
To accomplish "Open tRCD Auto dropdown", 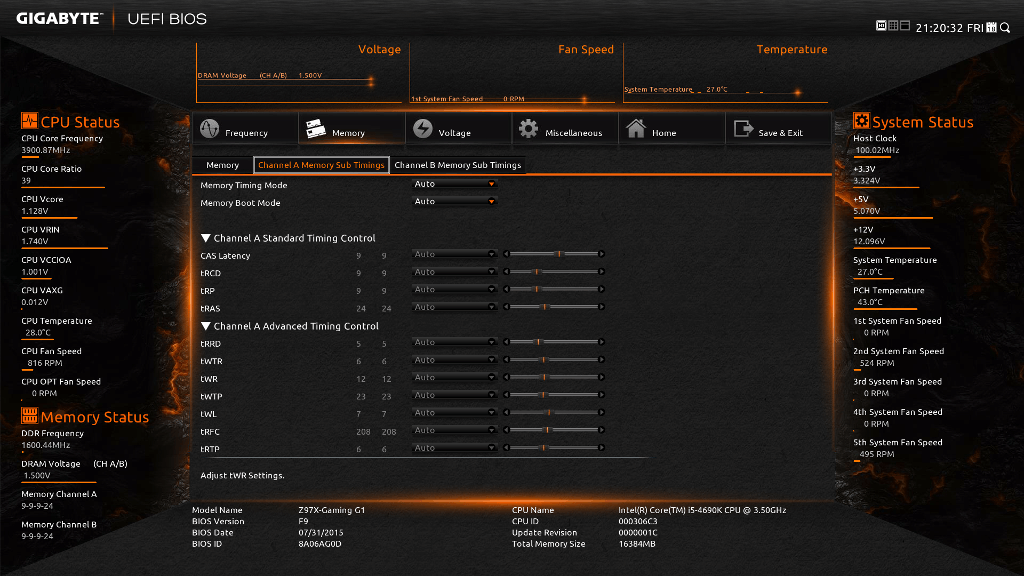I will (455, 272).
